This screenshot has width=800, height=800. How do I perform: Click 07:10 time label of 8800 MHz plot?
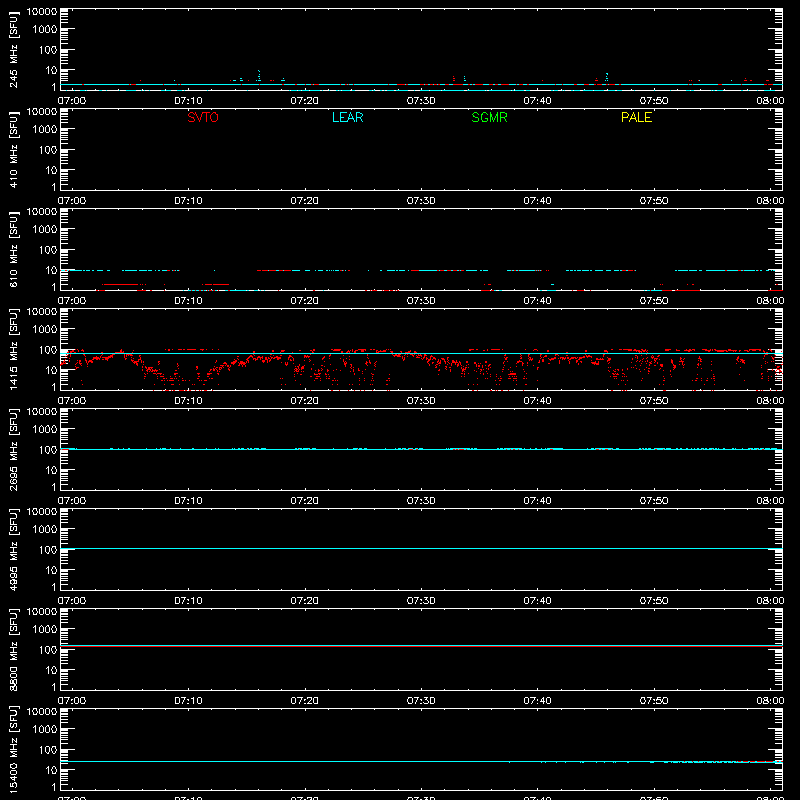tap(188, 701)
